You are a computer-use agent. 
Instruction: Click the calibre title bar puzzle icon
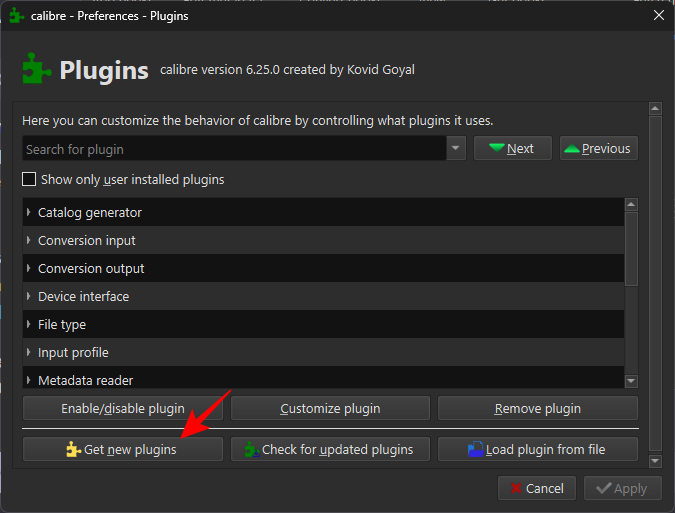pyautogui.click(x=16, y=16)
